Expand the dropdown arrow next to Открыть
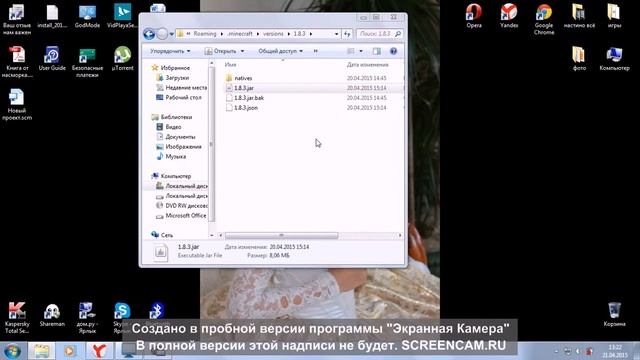This screenshot has height=360, width=640. pos(242,51)
